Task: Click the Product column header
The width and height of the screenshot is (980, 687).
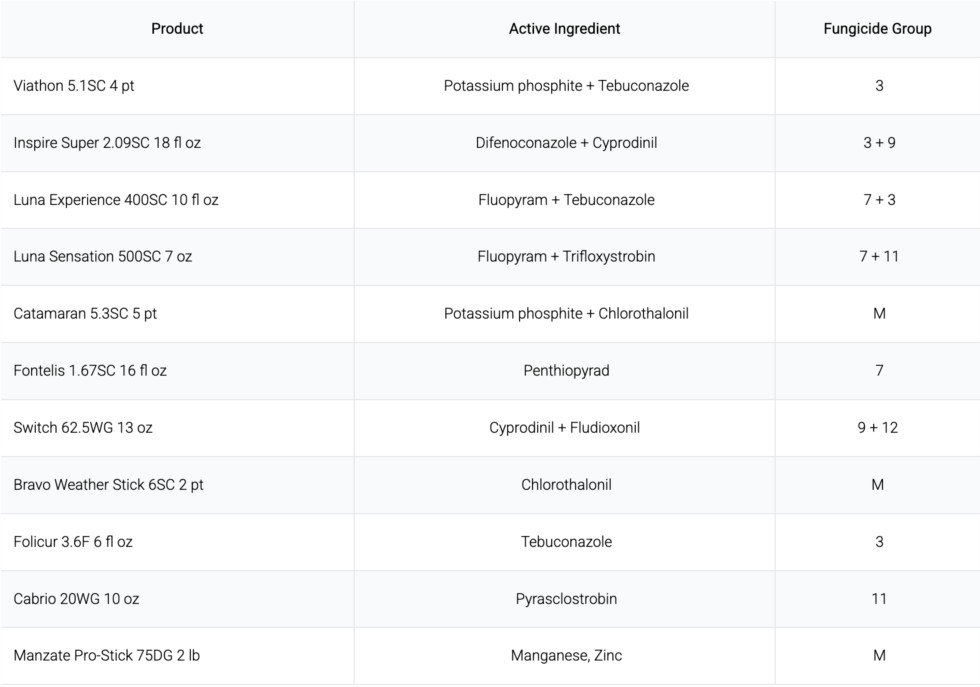Action: [177, 29]
